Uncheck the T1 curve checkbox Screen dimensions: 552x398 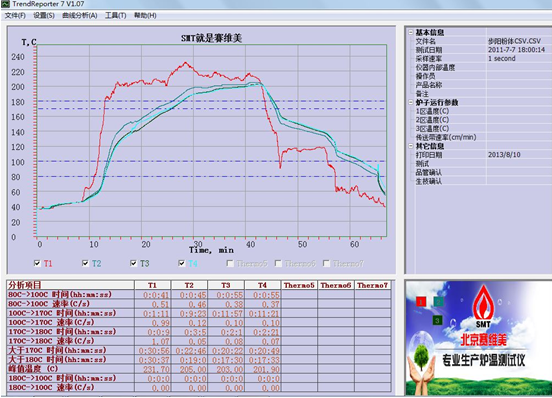[37, 263]
